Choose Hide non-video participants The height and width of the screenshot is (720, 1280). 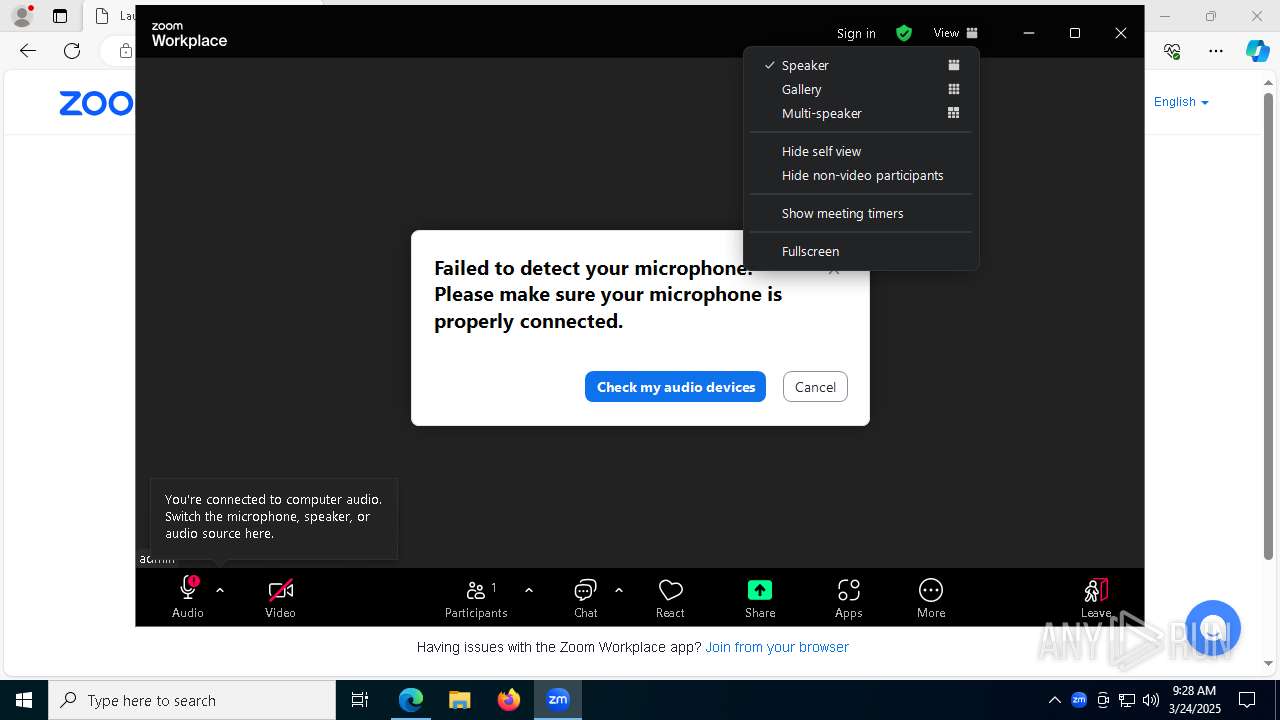(x=861, y=175)
